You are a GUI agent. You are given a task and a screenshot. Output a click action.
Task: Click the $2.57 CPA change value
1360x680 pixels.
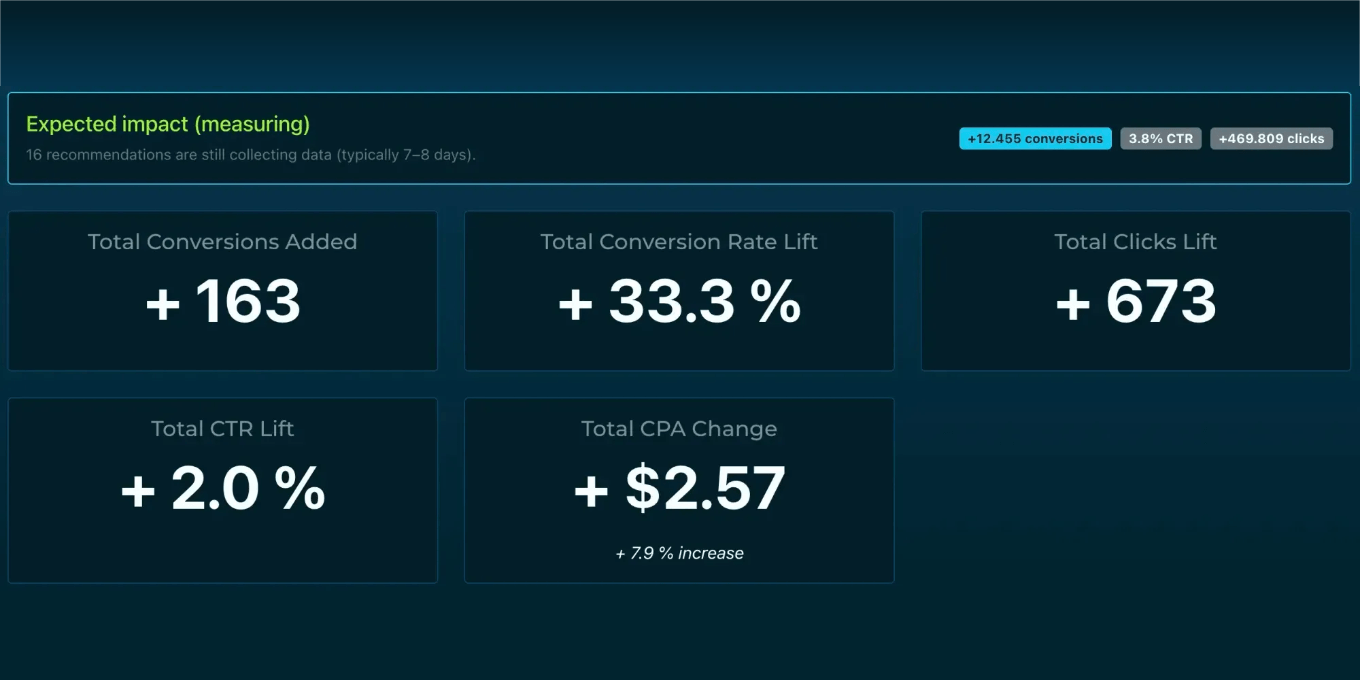[705, 488]
